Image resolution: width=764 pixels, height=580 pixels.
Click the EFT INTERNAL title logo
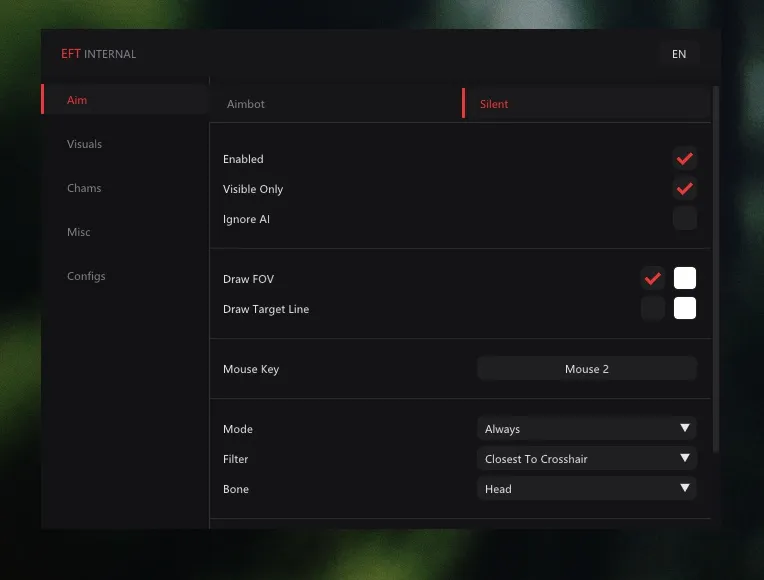pos(98,54)
